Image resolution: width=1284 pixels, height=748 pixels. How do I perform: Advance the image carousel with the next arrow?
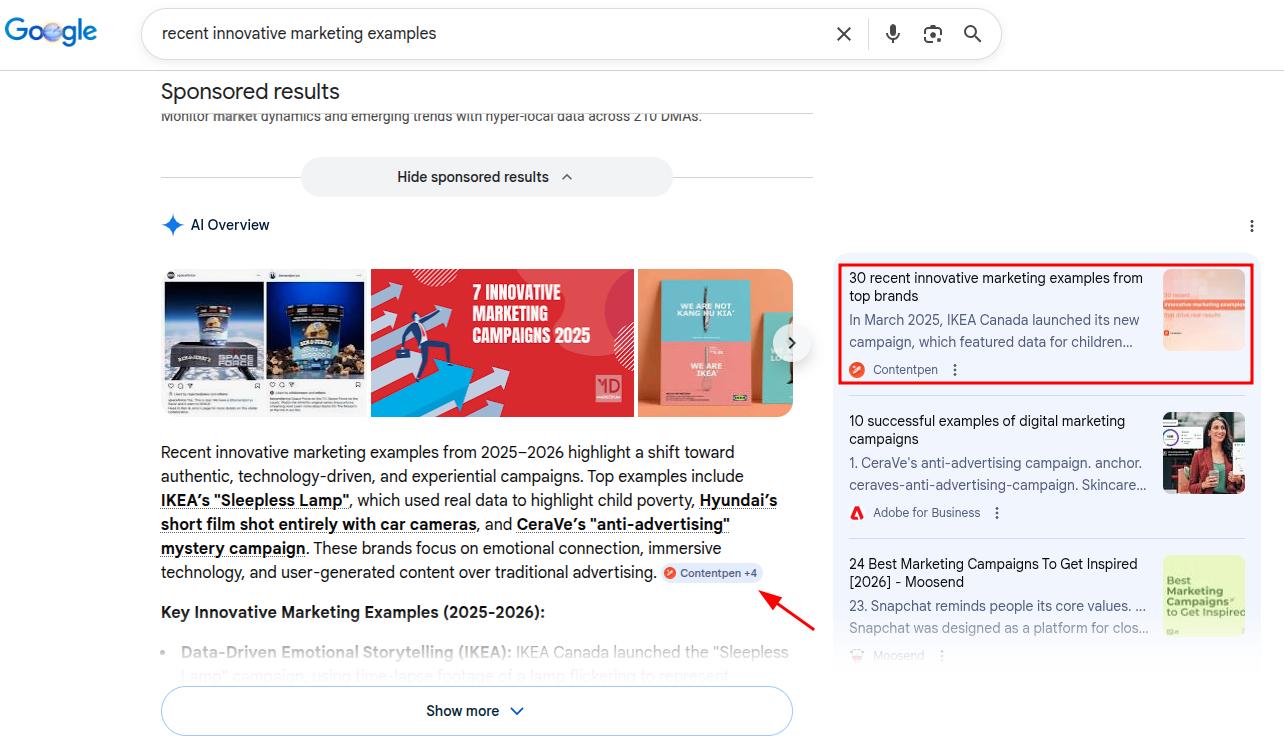pyautogui.click(x=791, y=342)
